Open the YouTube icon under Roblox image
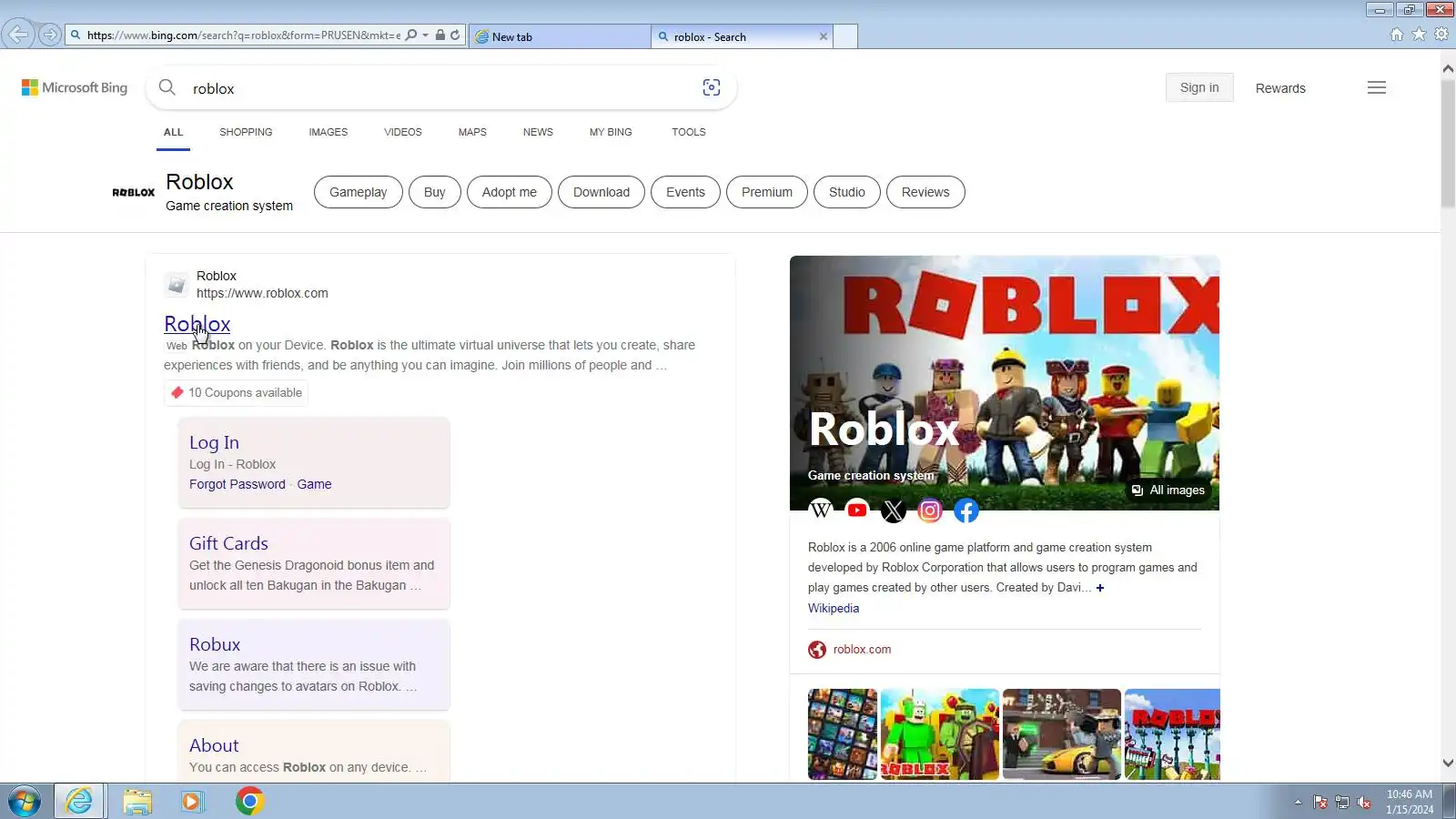The image size is (1456, 819). (x=857, y=510)
